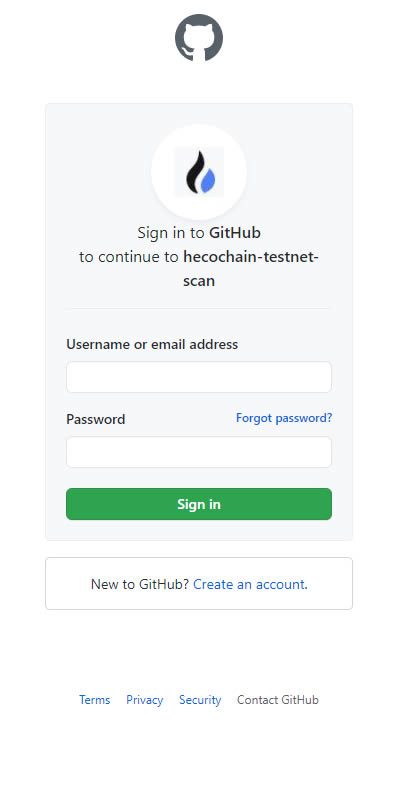Open the Forgot password? link
408x790 pixels.
coord(284,418)
